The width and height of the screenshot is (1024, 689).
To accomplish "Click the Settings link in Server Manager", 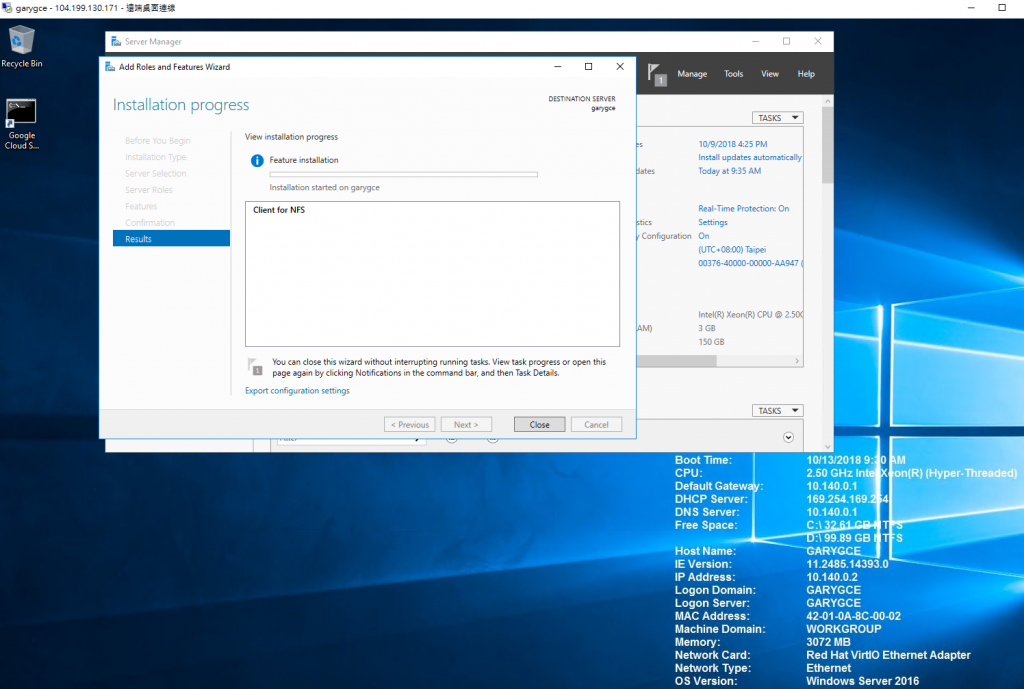I will [712, 222].
